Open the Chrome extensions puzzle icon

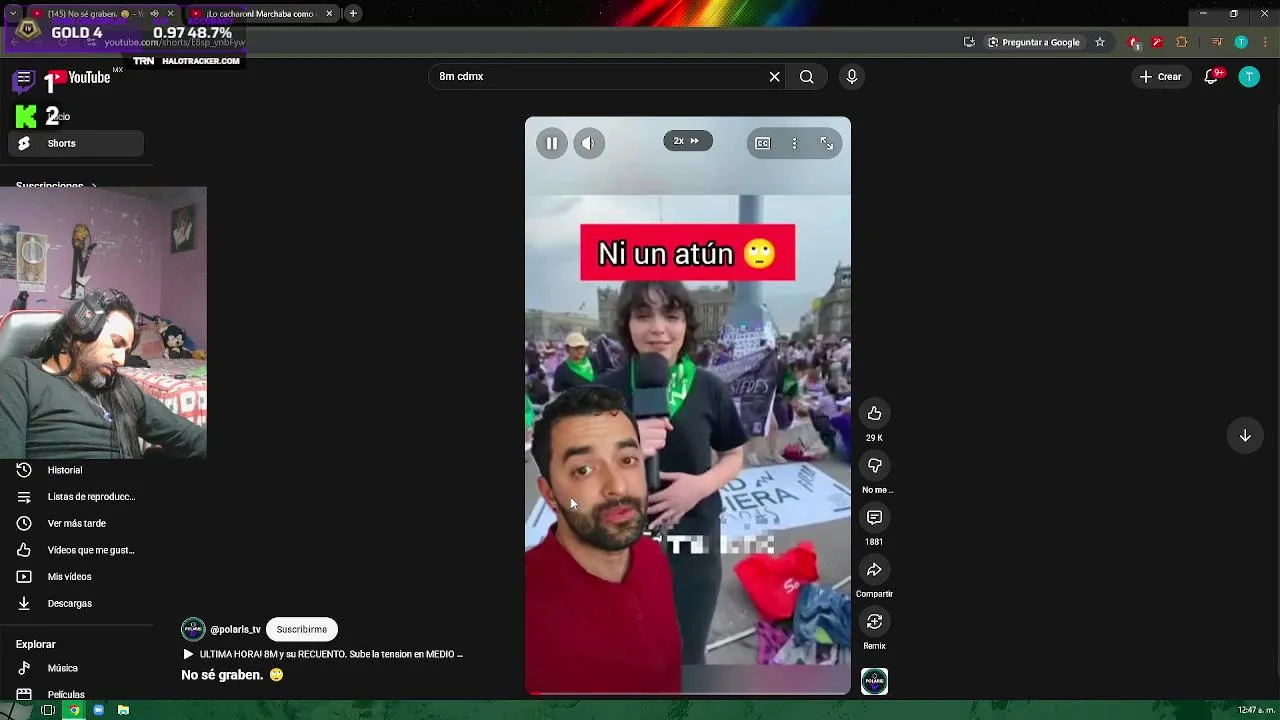(1182, 42)
